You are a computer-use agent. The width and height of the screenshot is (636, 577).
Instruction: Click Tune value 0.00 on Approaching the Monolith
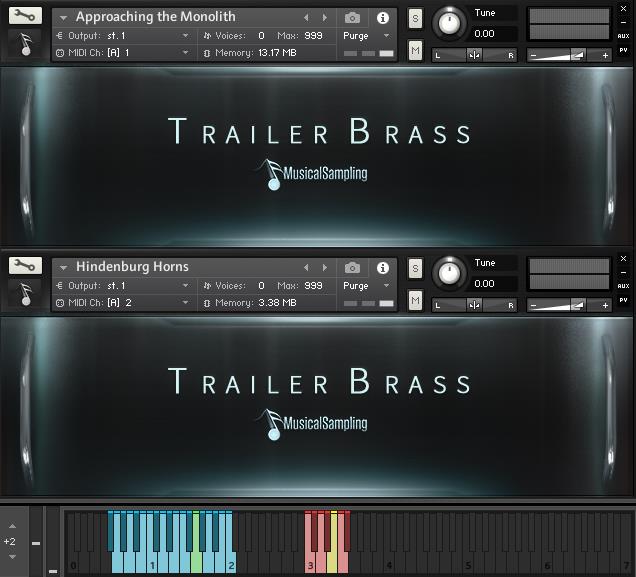tap(484, 34)
